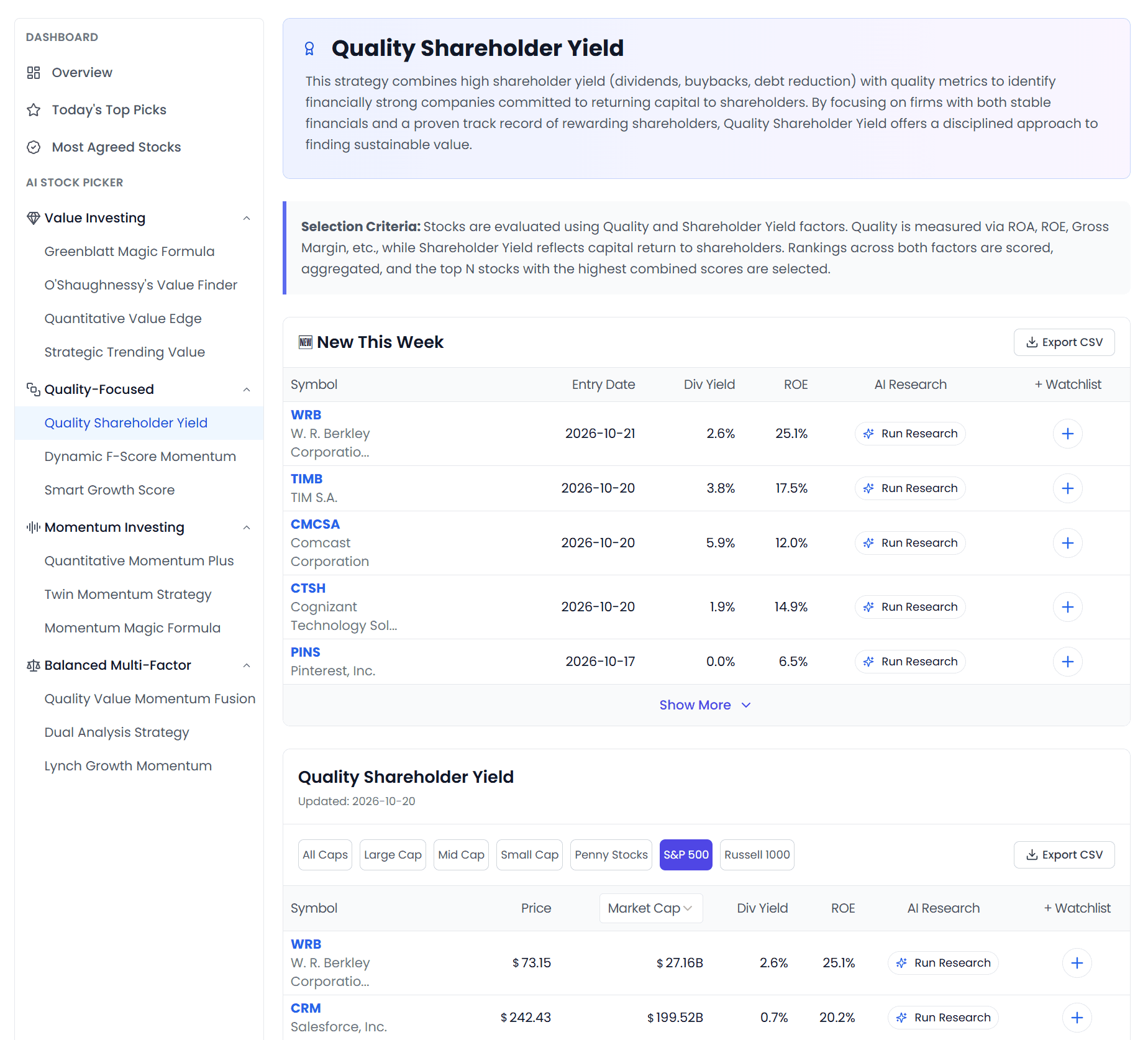
Task: Add WRB to watchlist in bottom S&P 500 table
Action: pos(1077,963)
